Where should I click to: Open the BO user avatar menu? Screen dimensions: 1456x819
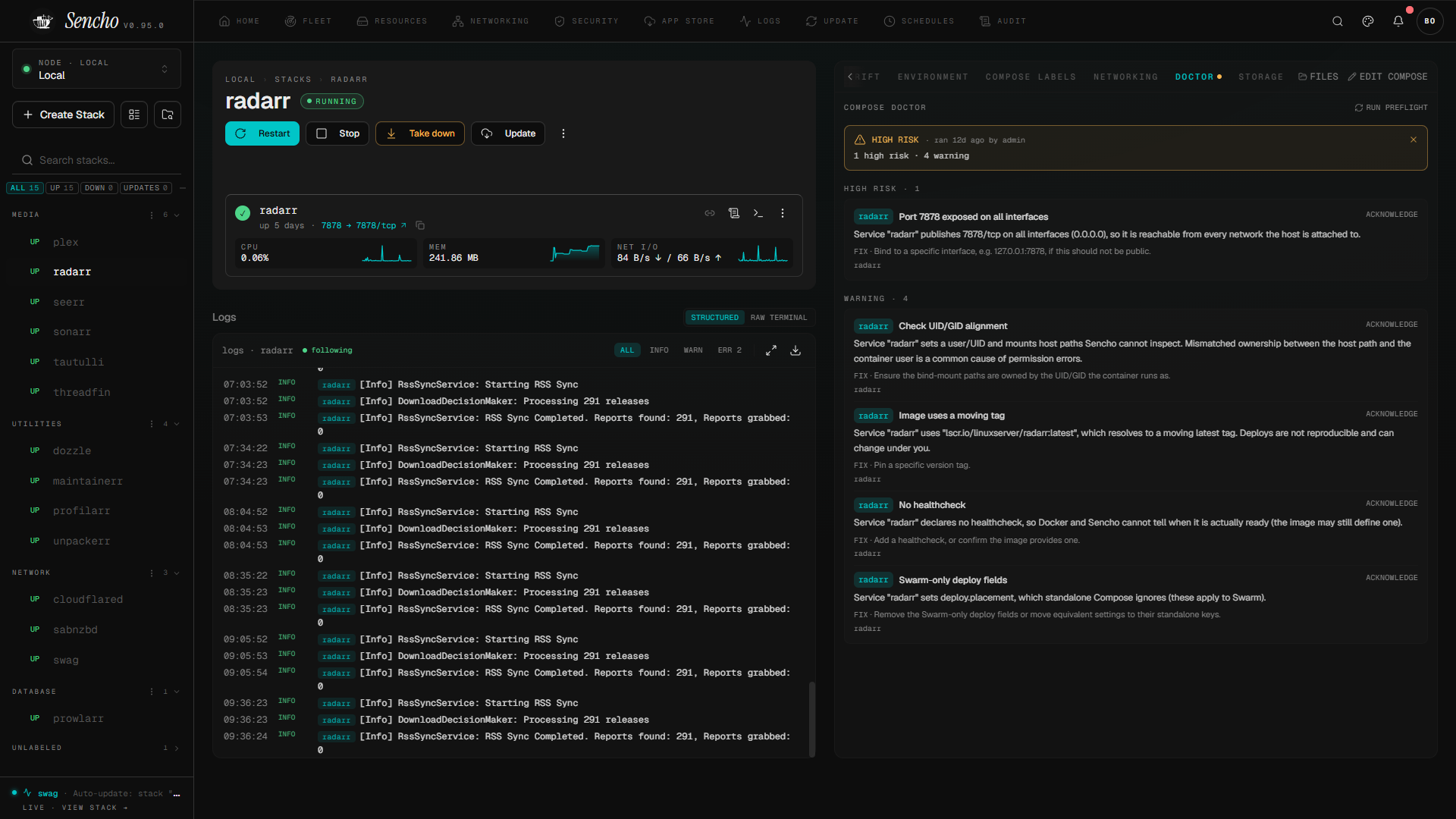click(x=1429, y=21)
